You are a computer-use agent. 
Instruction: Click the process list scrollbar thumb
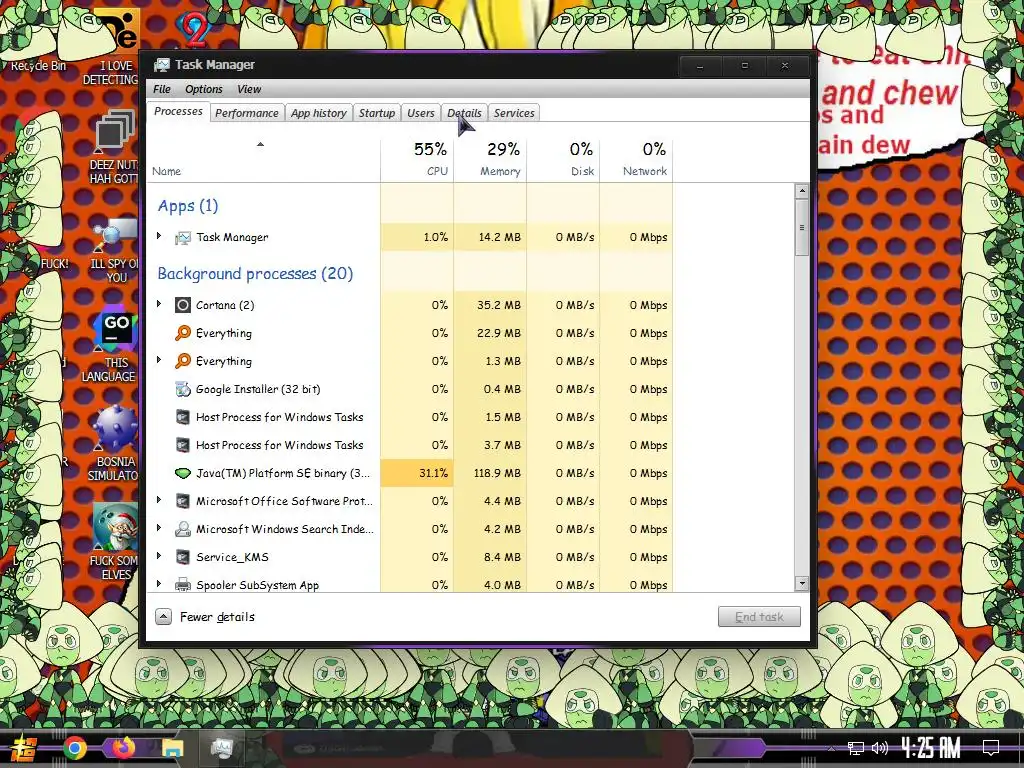pos(801,228)
